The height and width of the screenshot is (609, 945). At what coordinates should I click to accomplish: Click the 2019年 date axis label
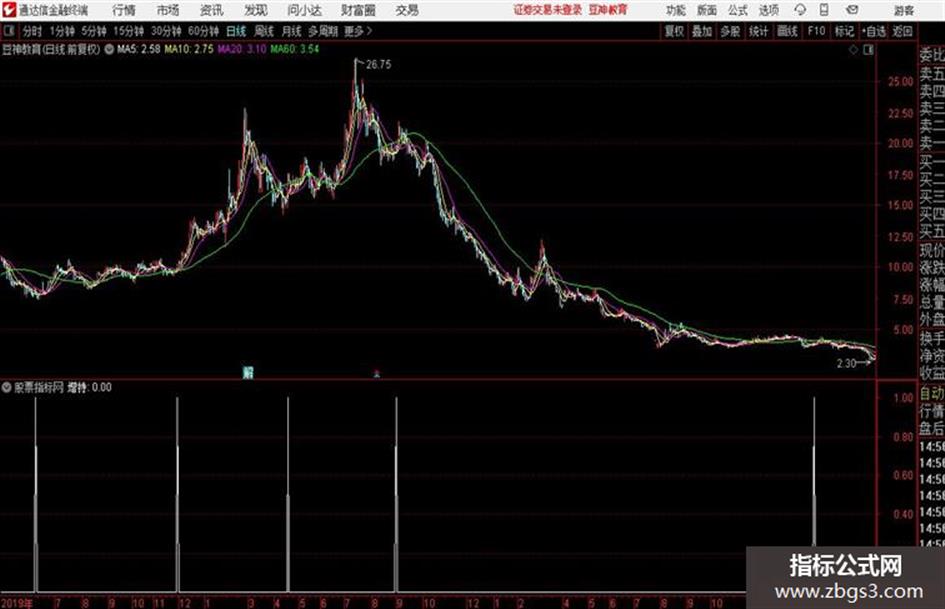click(x=17, y=603)
